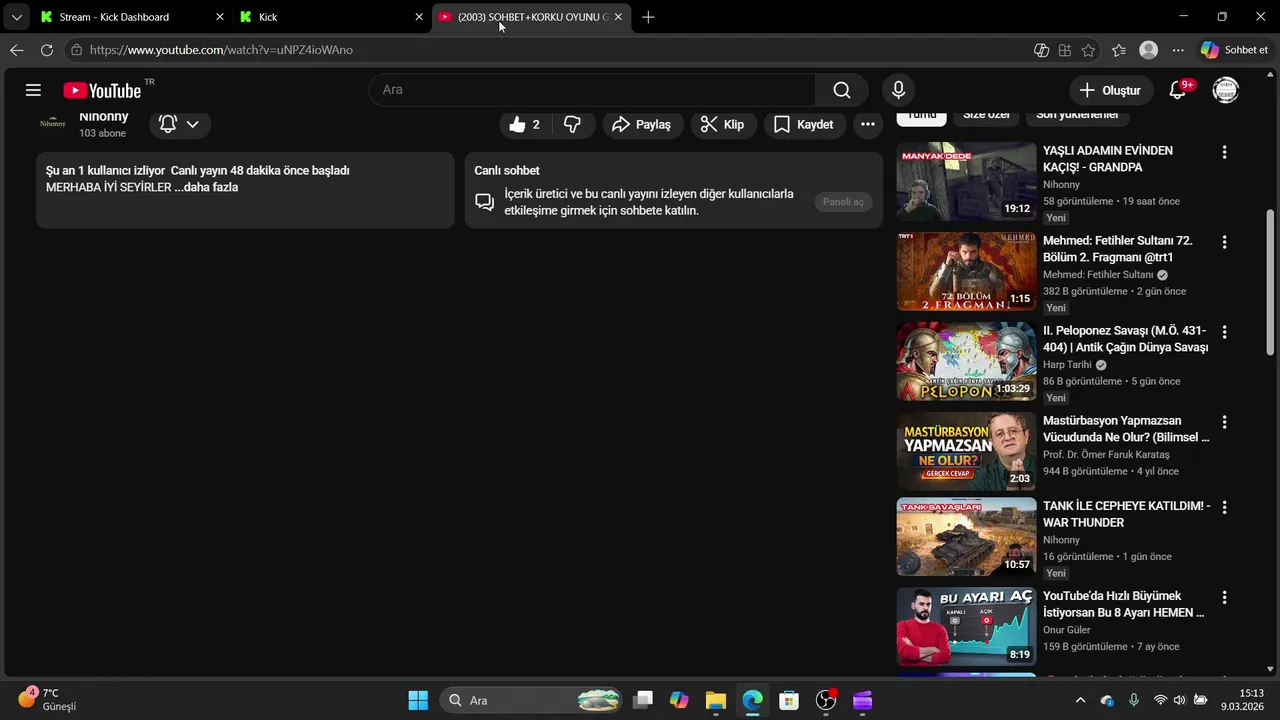This screenshot has height=720, width=1280.
Task: Close the Kick browser tab
Action: click(419, 17)
